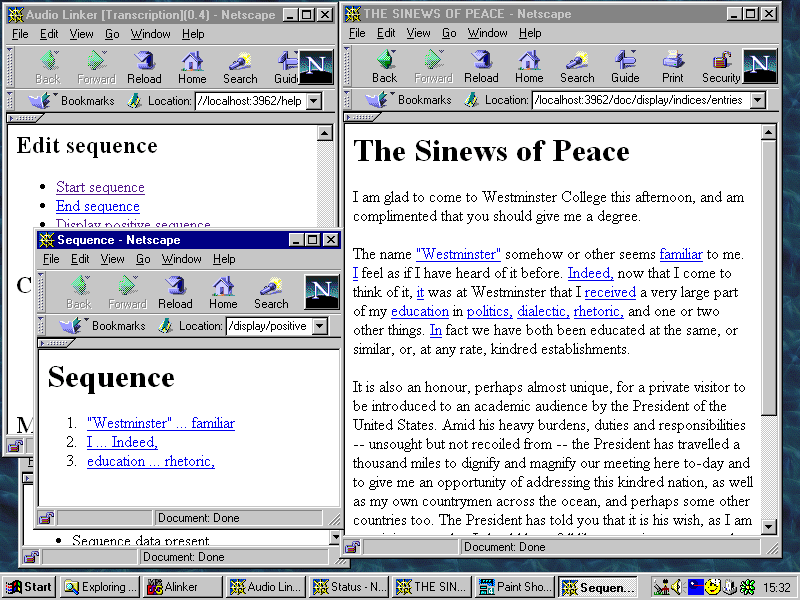
Task: Click the Netscape N logo in Sequence window
Action: tap(321, 292)
